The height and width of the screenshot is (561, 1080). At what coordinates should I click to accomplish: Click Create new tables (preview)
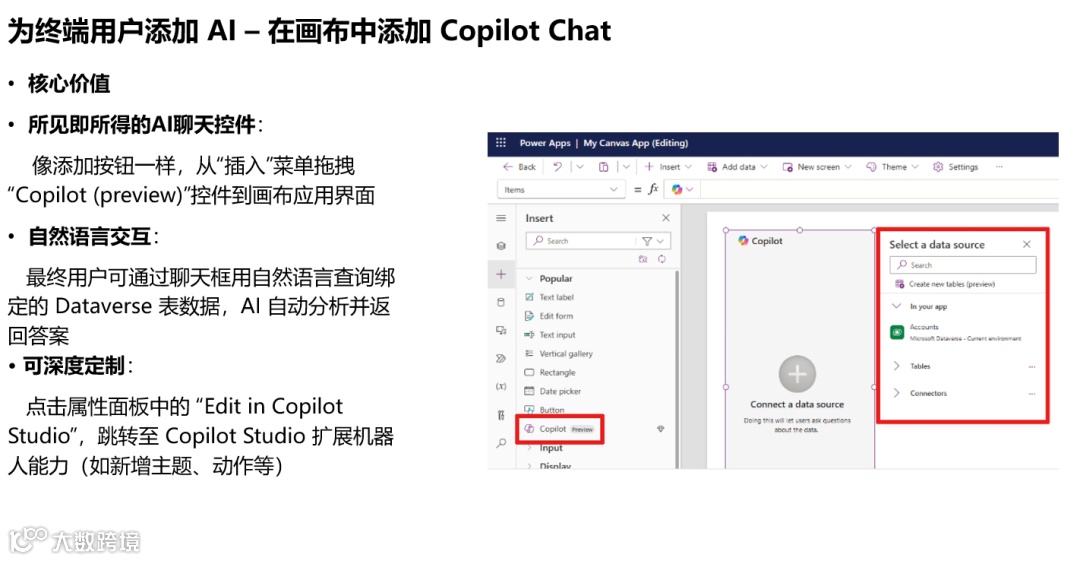click(945, 284)
